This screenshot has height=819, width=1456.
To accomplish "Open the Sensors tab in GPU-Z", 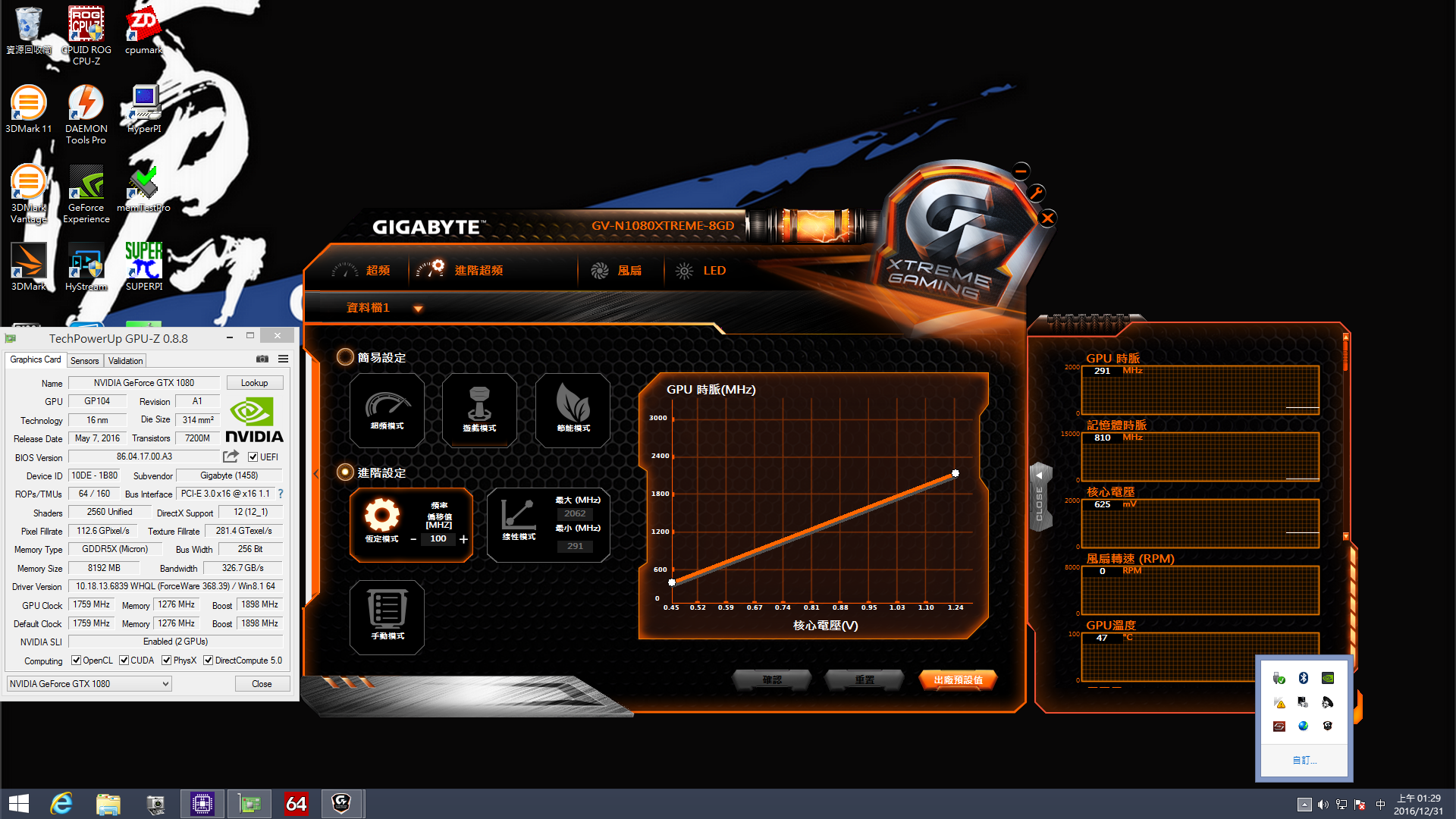I will coord(84,360).
